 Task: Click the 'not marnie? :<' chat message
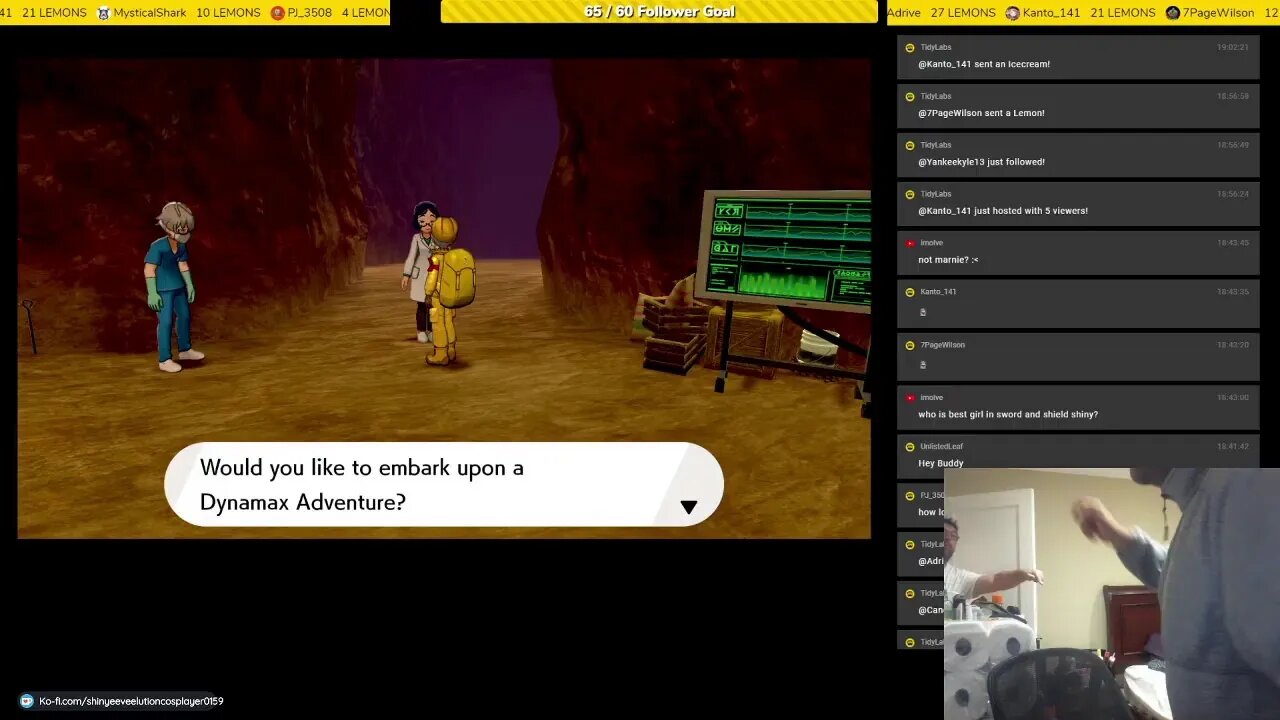[948, 260]
